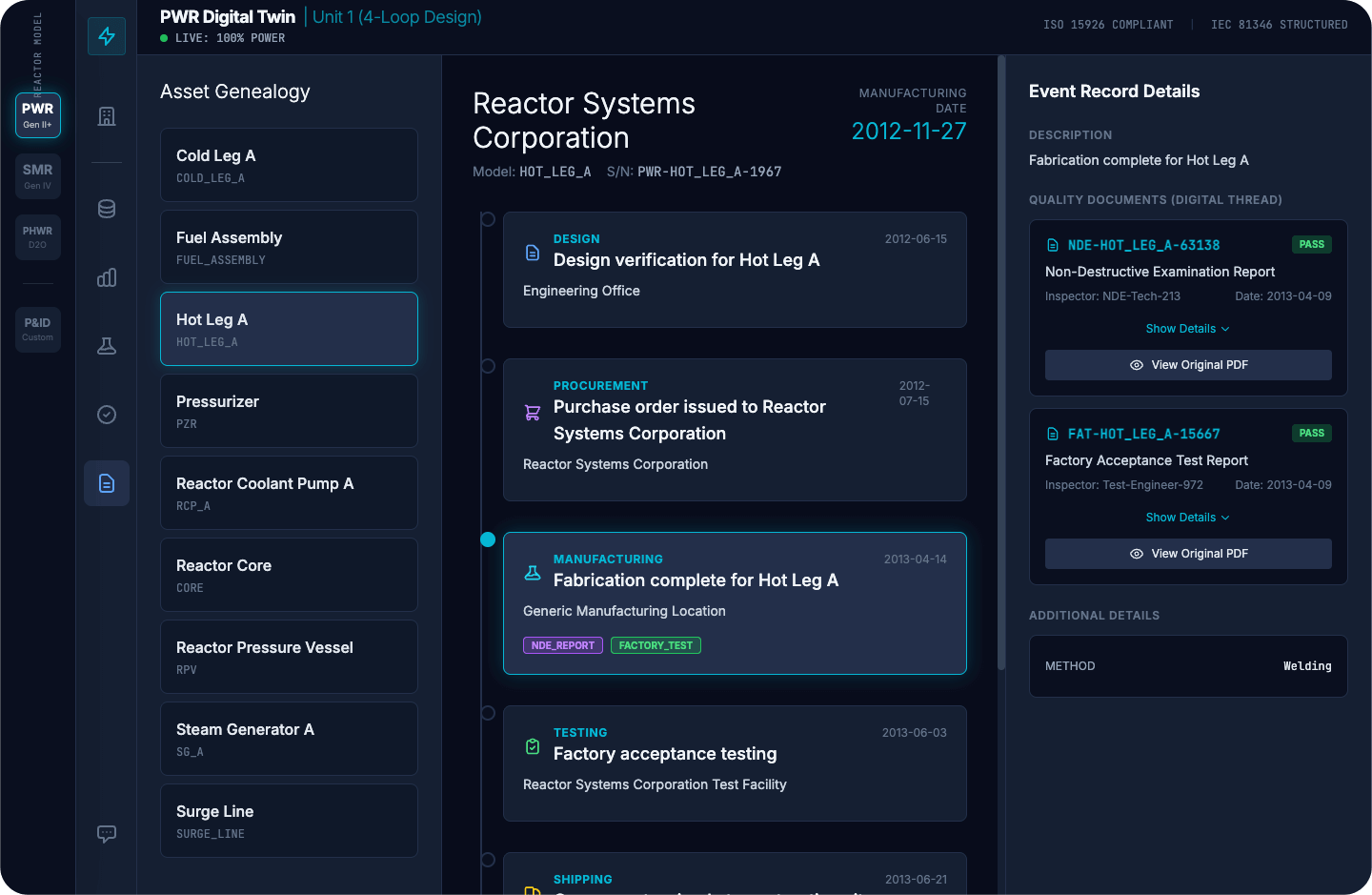Open the building icon in sidebar
Viewport: 1372px width, 895px height.
point(107,116)
